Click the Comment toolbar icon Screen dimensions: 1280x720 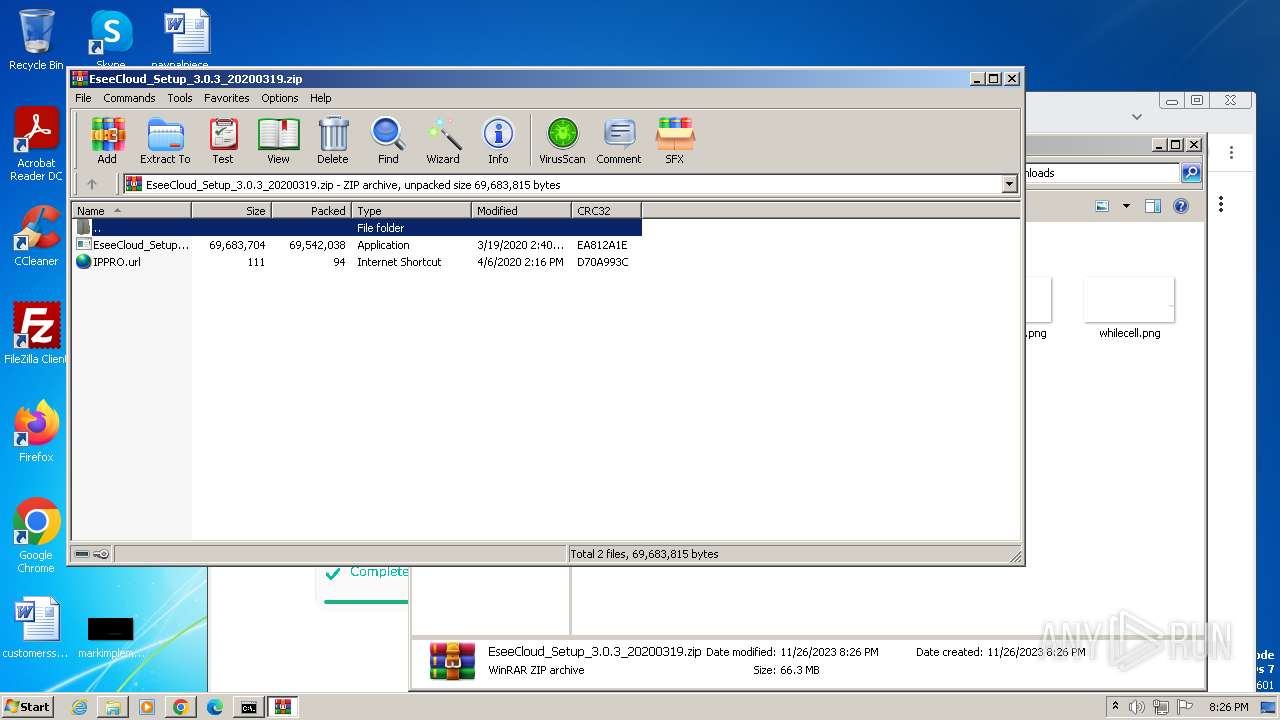click(x=619, y=140)
